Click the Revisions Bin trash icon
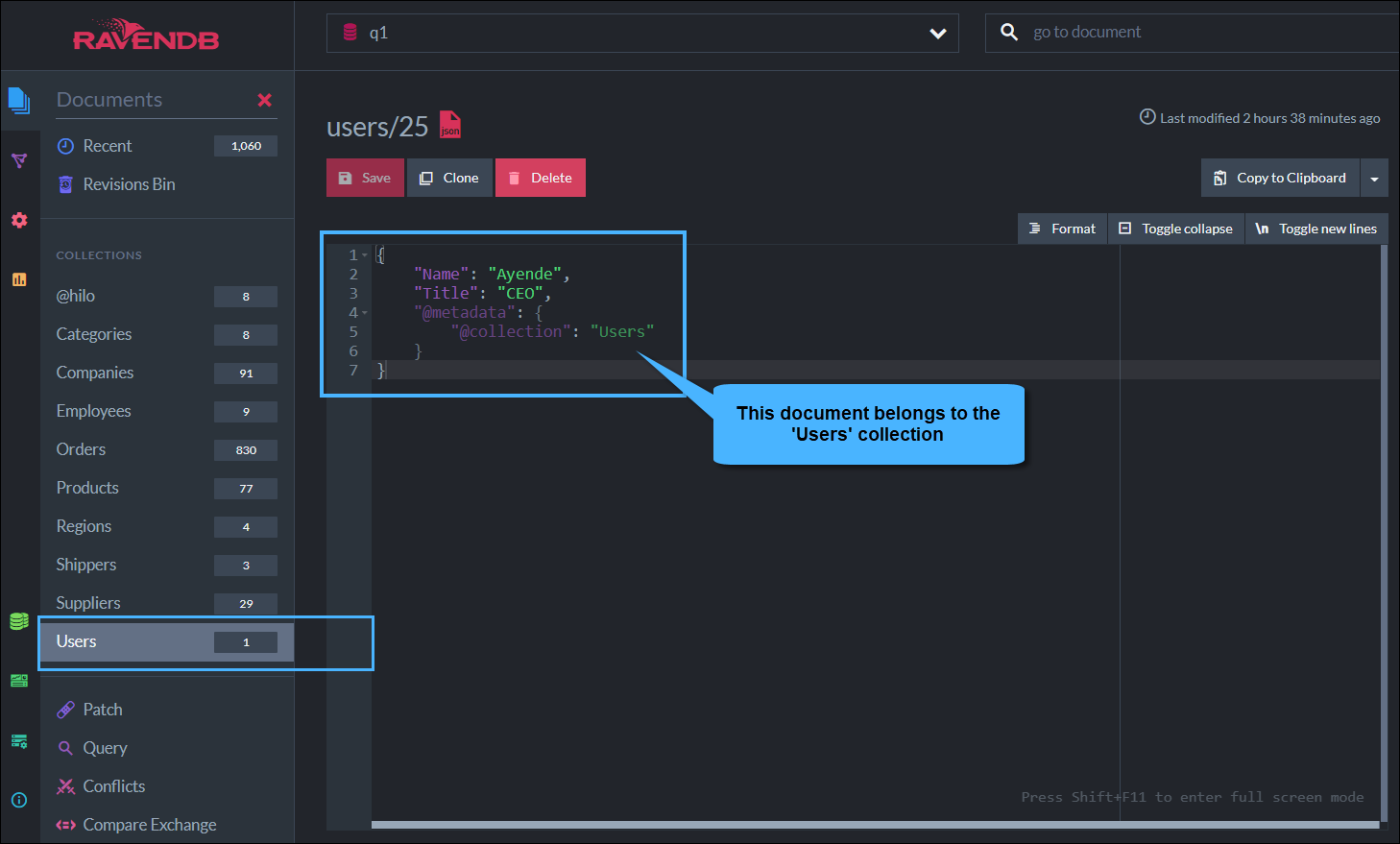Viewport: 1400px width, 844px height. click(65, 184)
